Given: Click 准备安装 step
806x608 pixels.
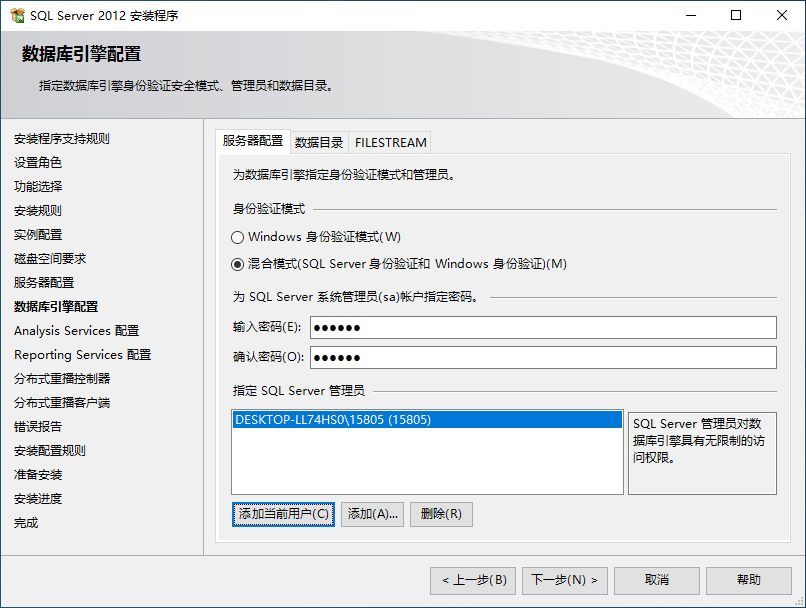Looking at the screenshot, I should tap(38, 475).
